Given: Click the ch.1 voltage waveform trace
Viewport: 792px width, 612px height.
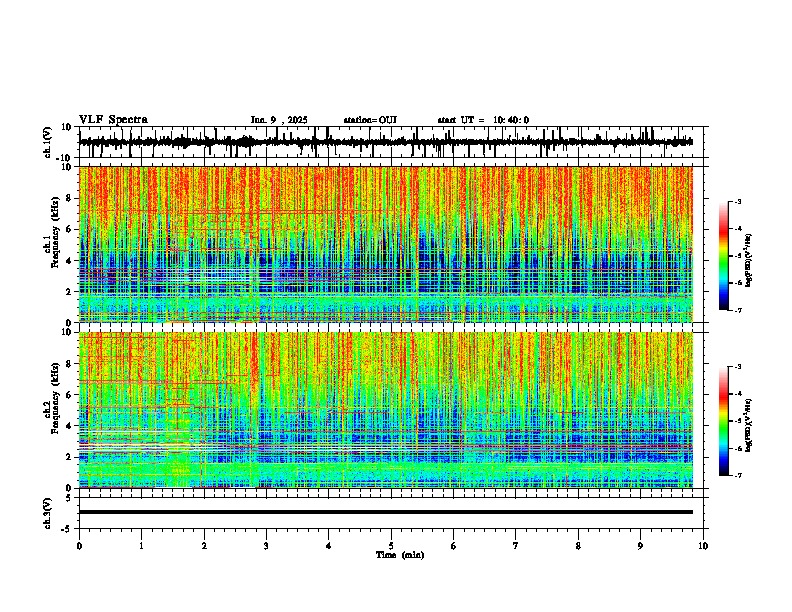Looking at the screenshot, I should click(x=386, y=142).
